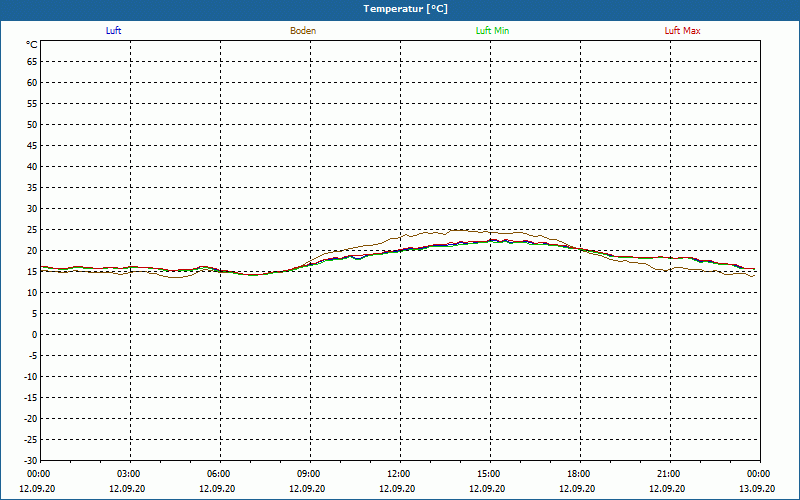The width and height of the screenshot is (800, 500).
Task: Click the 25 value on y-axis
Action: (x=32, y=230)
